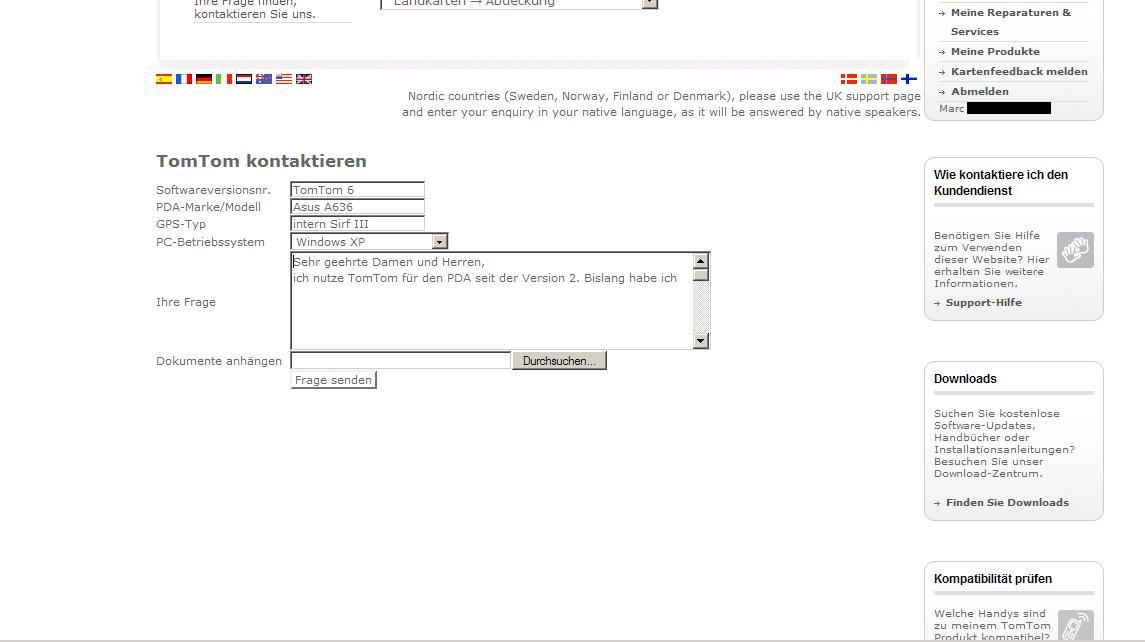This screenshot has height=642, width=1145.
Task: Open the Meine Produkte link
Action: [995, 51]
